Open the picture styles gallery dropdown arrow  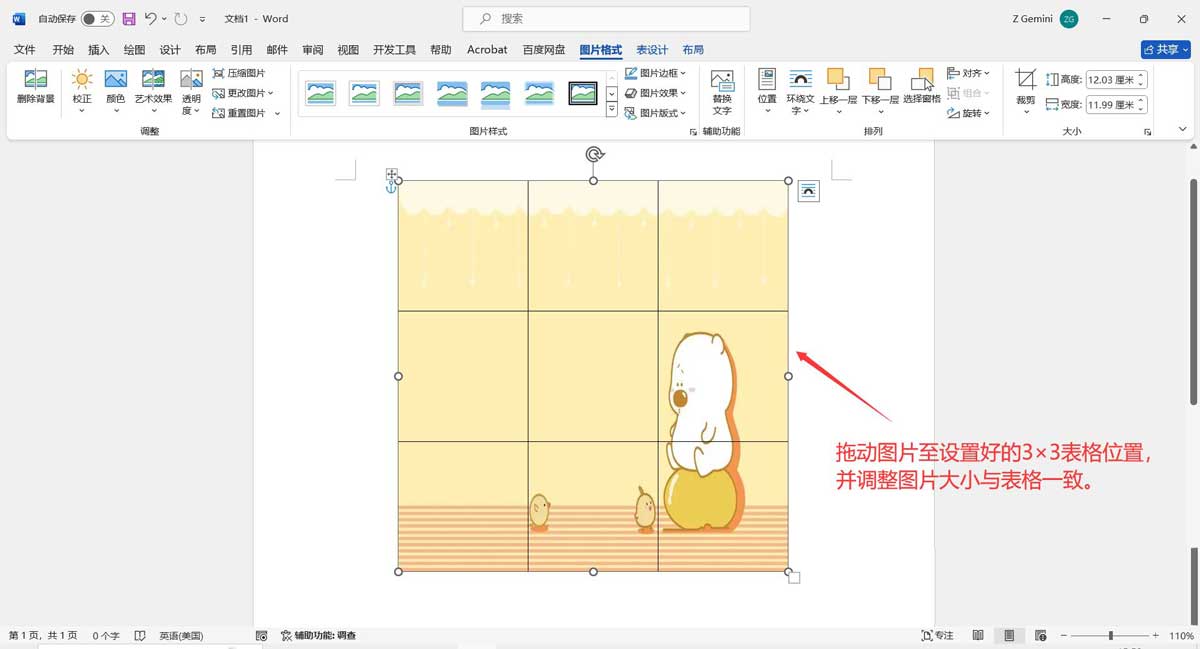point(610,110)
